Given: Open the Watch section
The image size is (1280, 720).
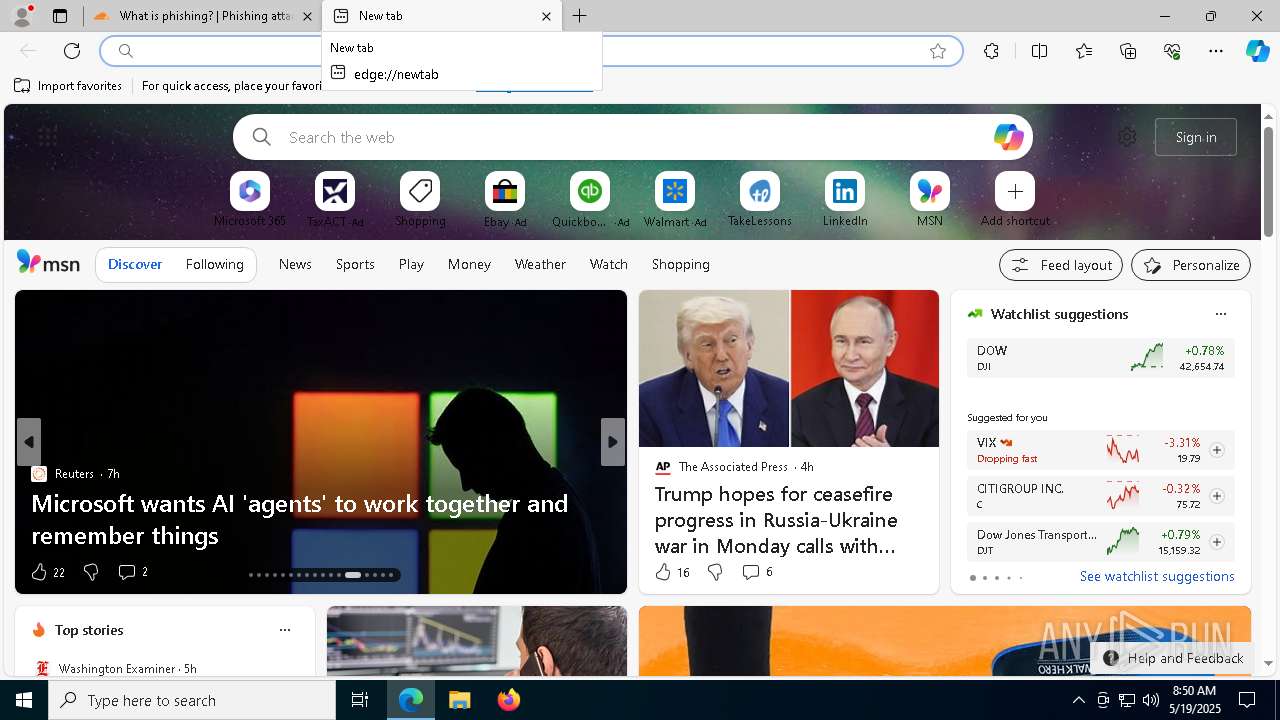Looking at the screenshot, I should tap(609, 264).
